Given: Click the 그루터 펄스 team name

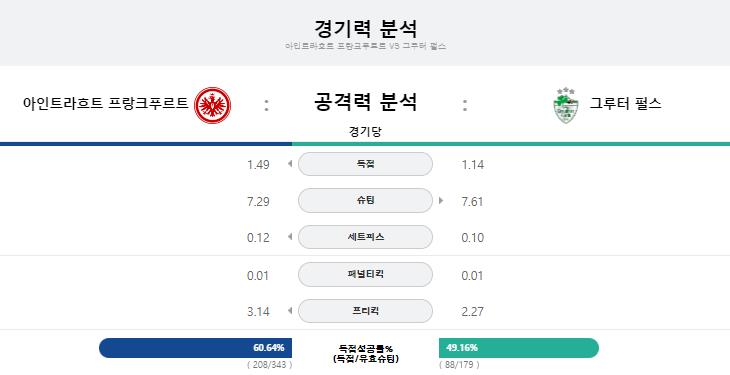Looking at the screenshot, I should tap(625, 103).
